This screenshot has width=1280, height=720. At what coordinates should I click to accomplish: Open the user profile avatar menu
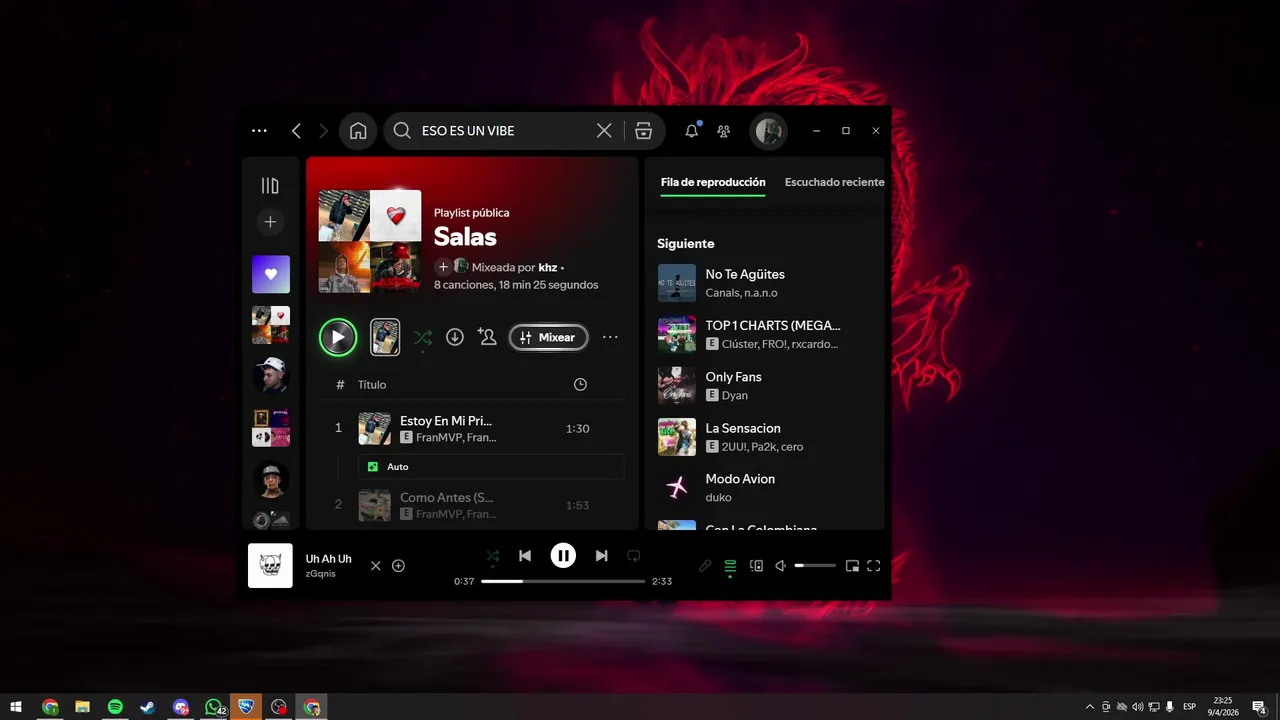click(769, 131)
